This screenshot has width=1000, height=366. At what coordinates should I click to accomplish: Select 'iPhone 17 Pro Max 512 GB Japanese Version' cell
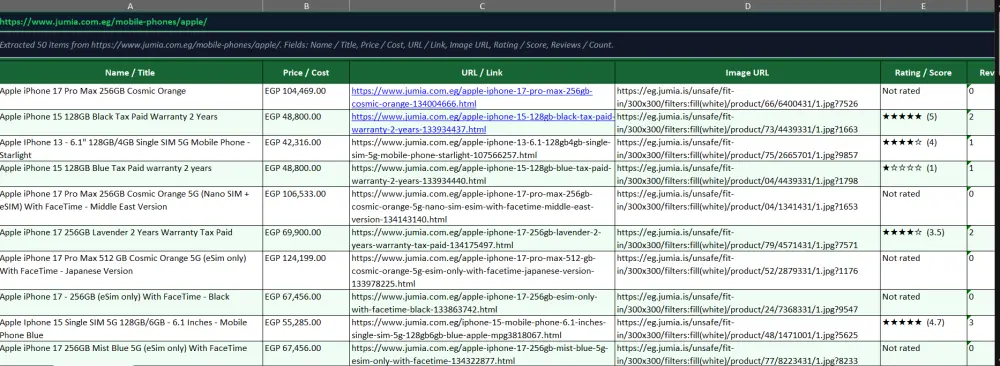coord(131,270)
